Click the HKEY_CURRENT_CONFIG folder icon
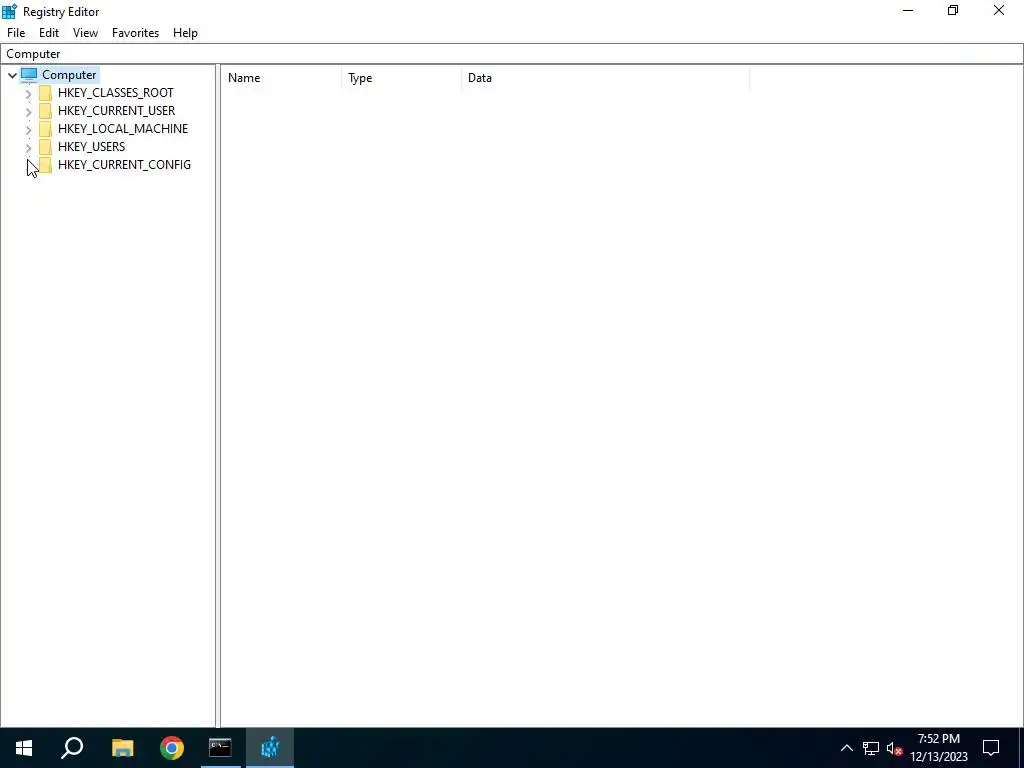 [x=45, y=165]
